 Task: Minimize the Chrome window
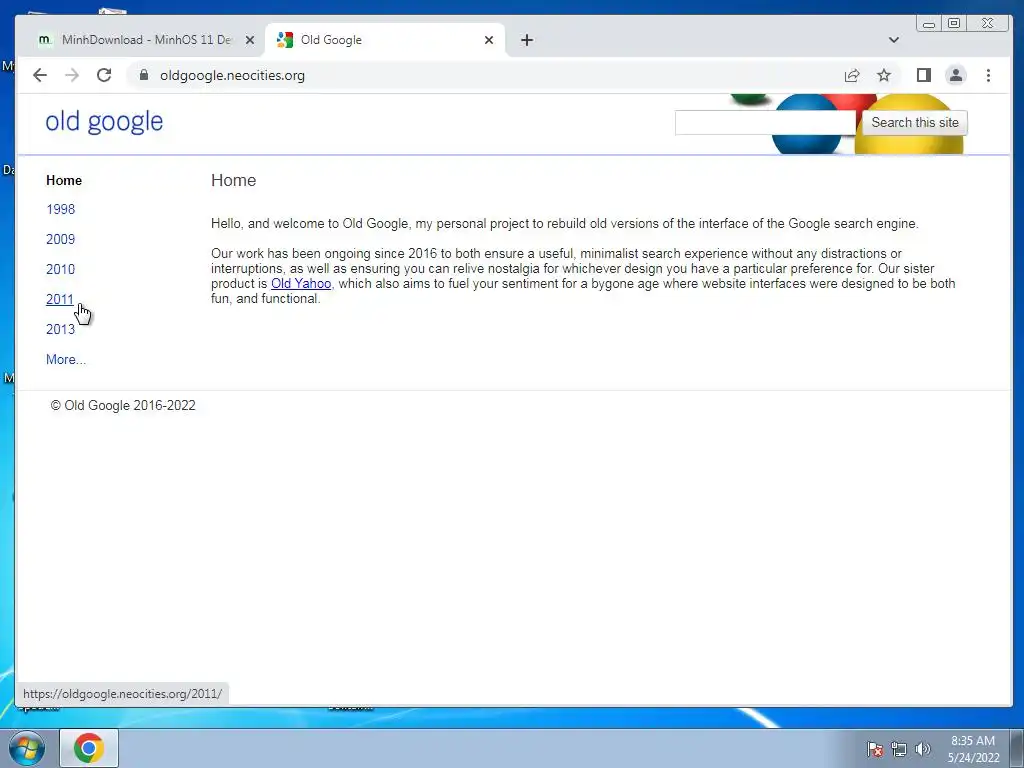pos(929,24)
